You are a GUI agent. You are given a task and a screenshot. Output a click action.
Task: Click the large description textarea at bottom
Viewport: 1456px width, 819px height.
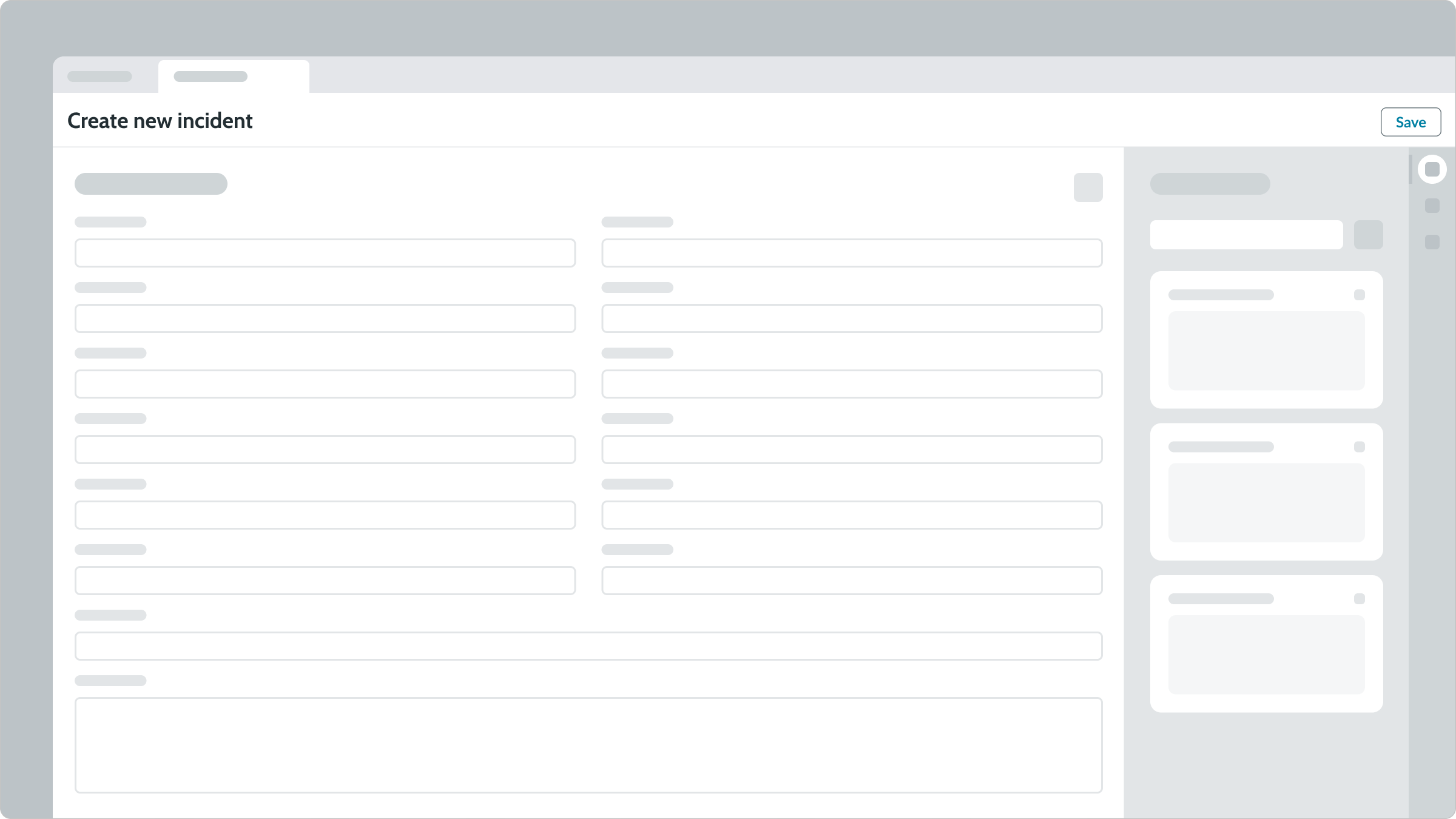coord(588,745)
